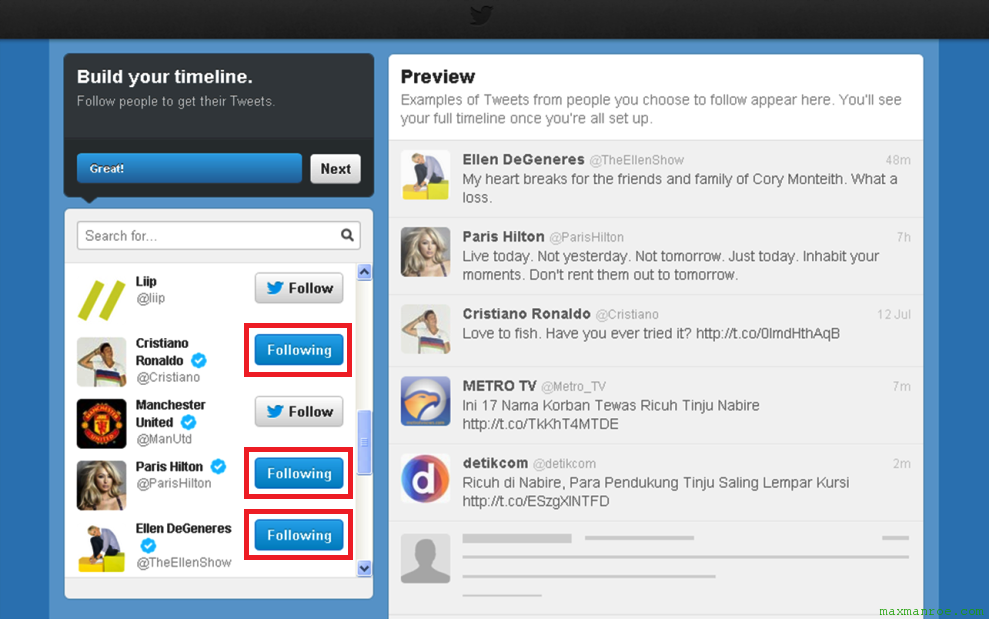Unfollow Ellen DeGeneres
Screen dimensions: 989x619
[297, 534]
